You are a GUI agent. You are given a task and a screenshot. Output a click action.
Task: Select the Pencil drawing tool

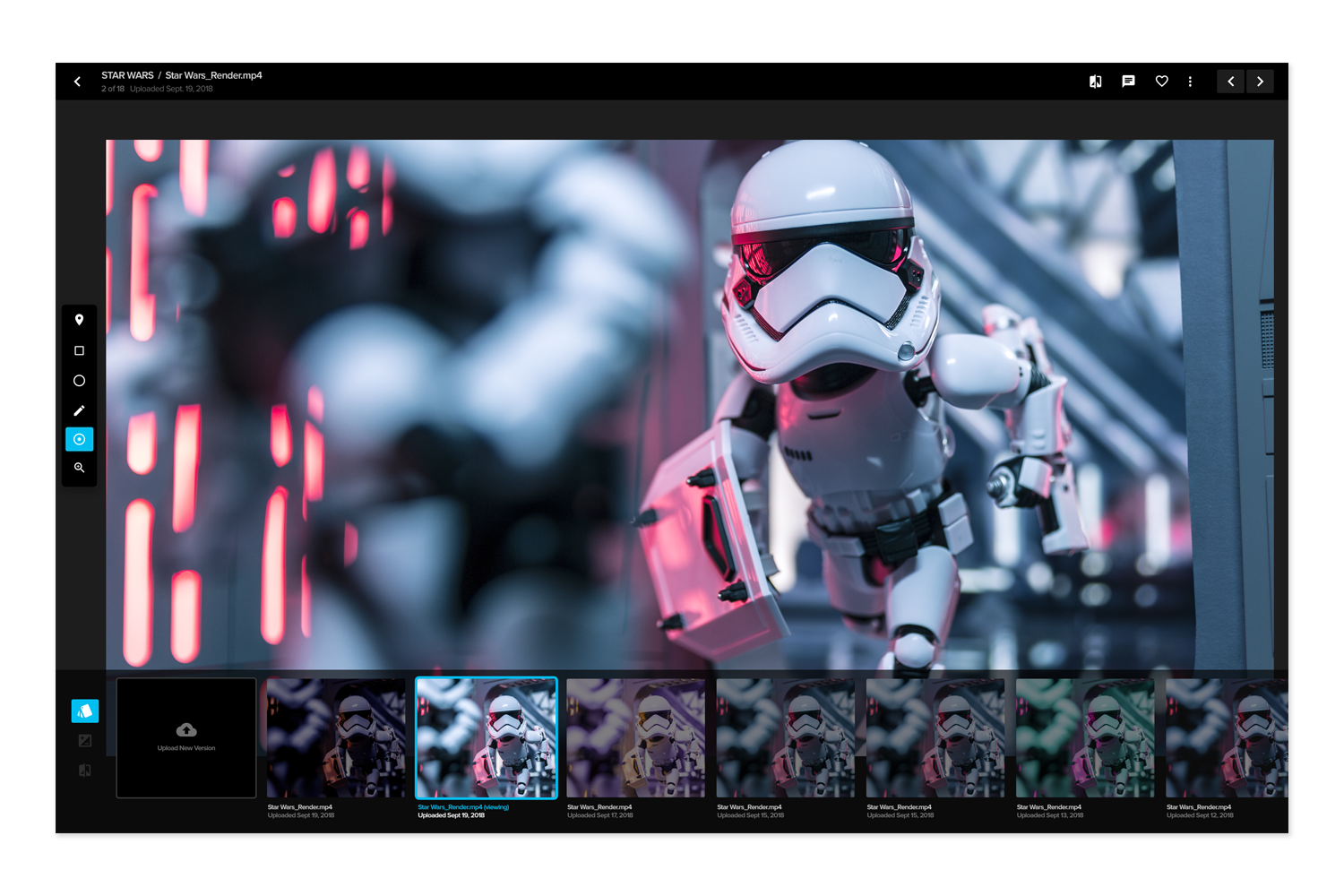coord(79,410)
